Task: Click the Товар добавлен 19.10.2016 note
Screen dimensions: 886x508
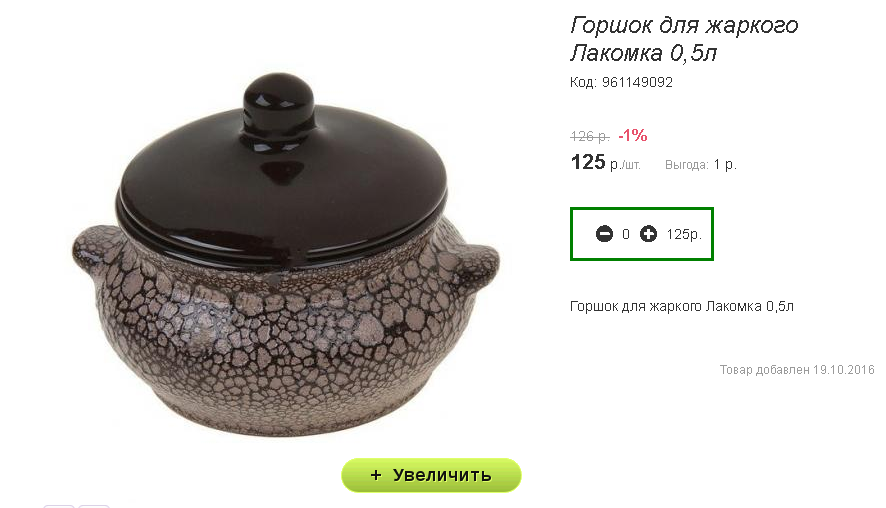Action: coord(797,370)
